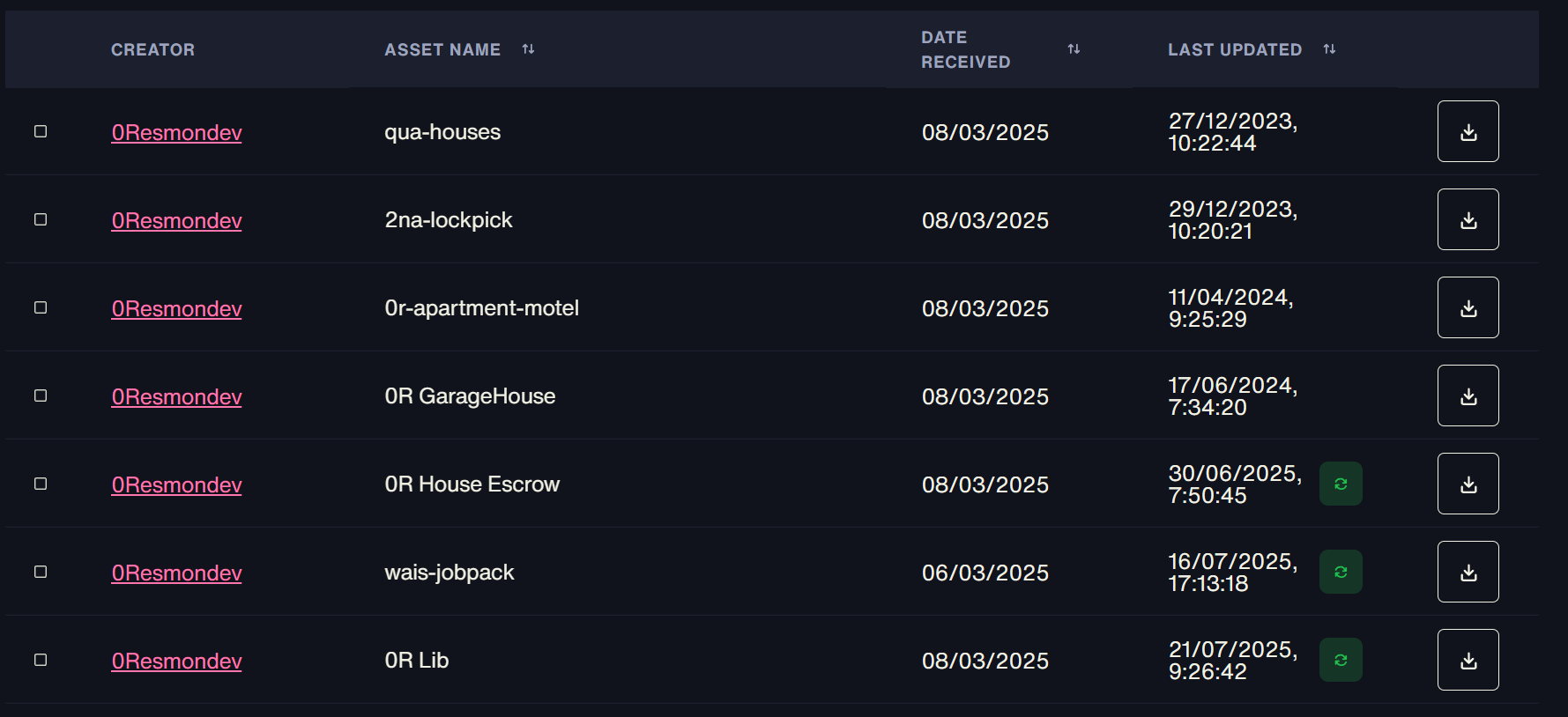Sort by Last Updated column arrows
This screenshot has height=717, width=1568.
(1329, 49)
